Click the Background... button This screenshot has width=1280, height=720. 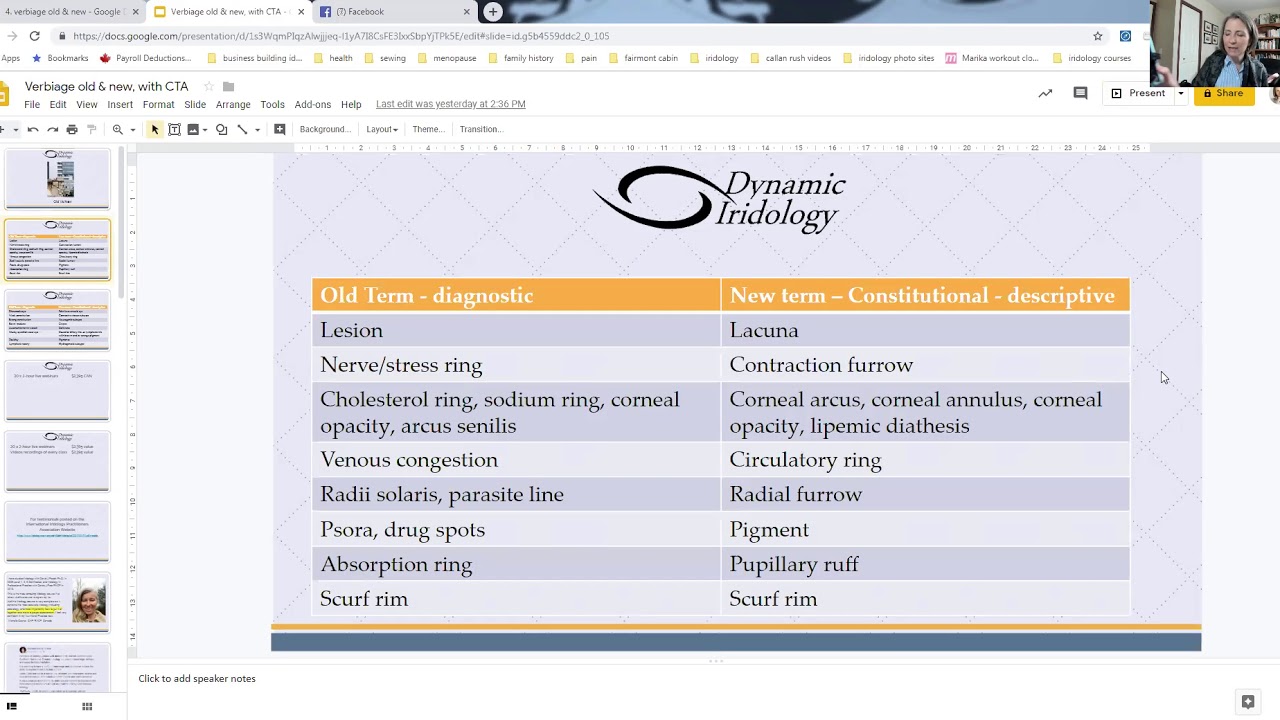[x=325, y=129]
